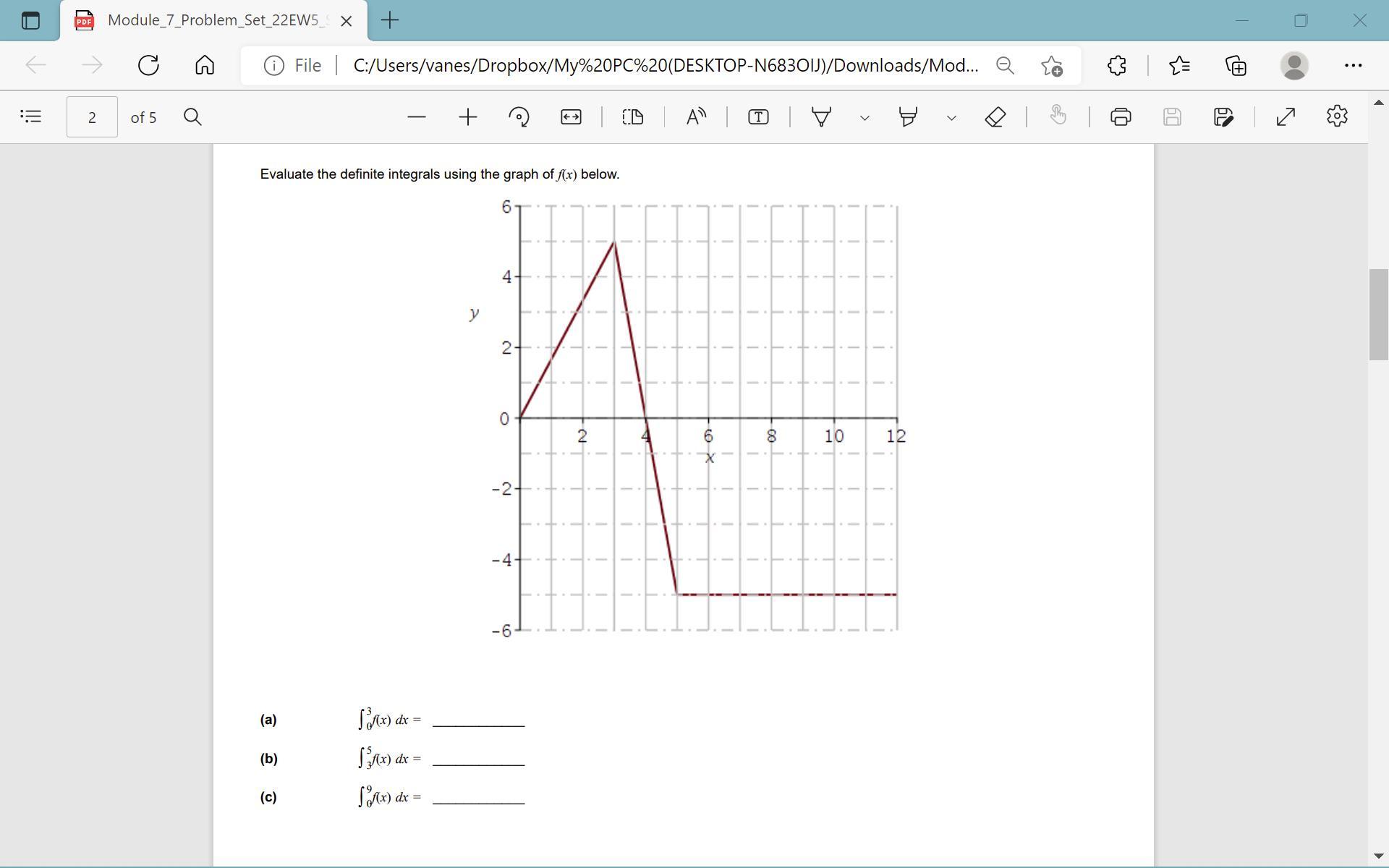Open the table of contents sidebar

(31, 116)
